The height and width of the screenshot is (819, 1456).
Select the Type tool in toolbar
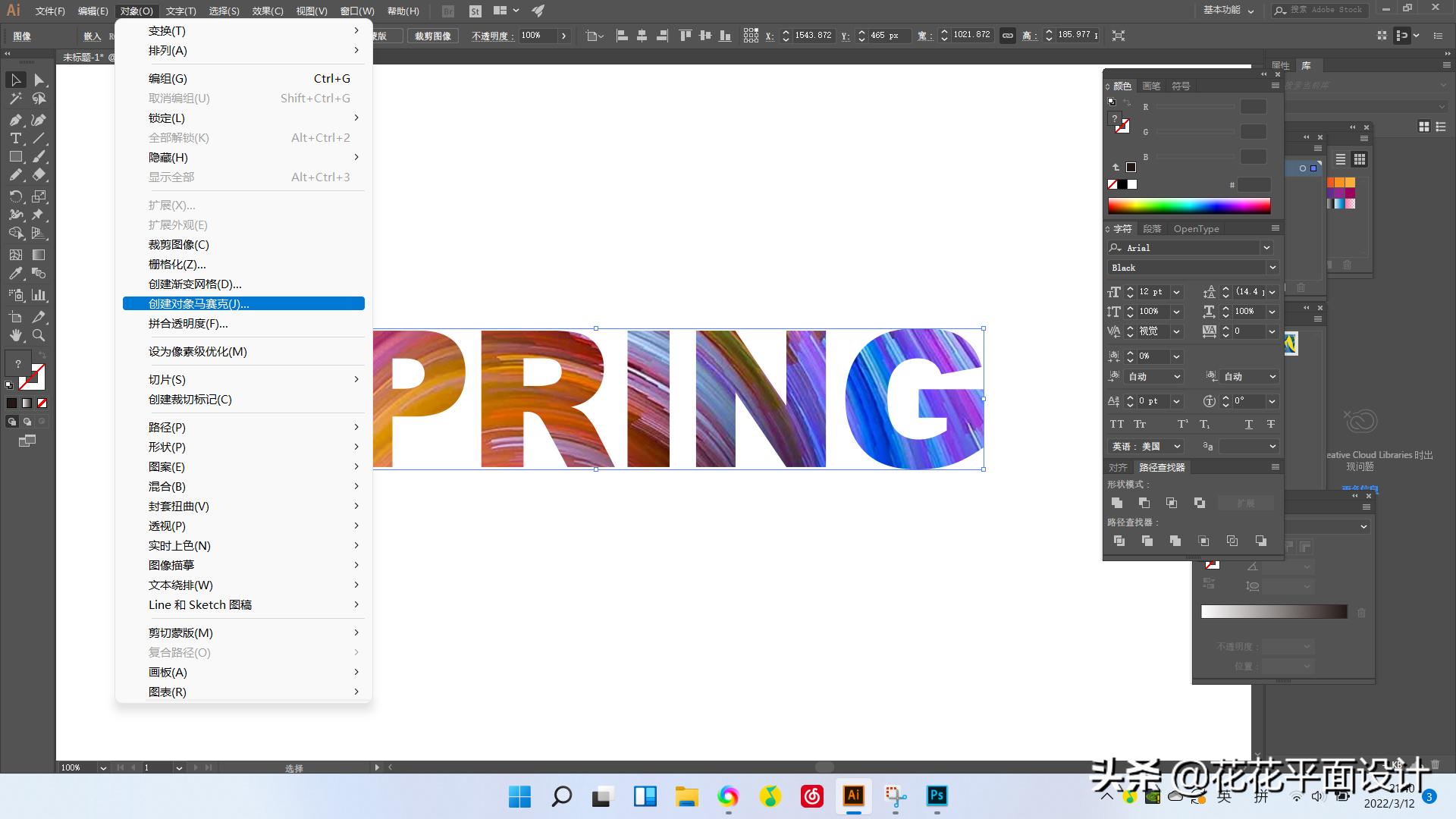(15, 138)
